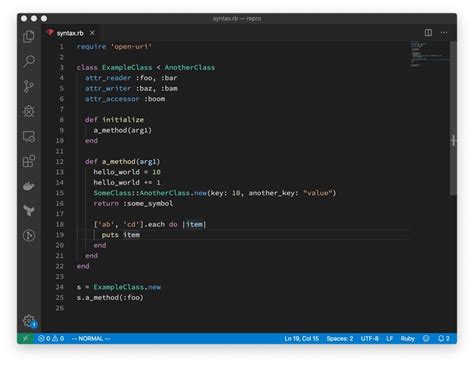
Task: Click the ExampleClass name on line 3
Action: (x=127, y=68)
